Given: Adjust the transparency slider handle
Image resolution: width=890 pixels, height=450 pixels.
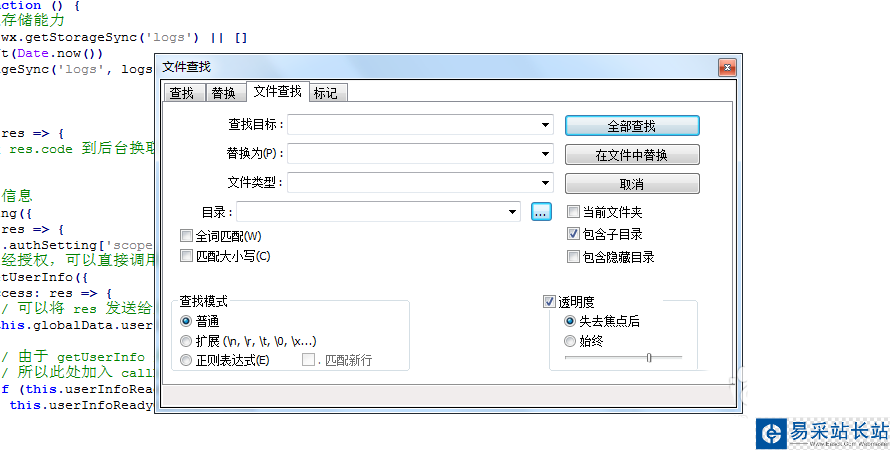Looking at the screenshot, I should pyautogui.click(x=649, y=357).
